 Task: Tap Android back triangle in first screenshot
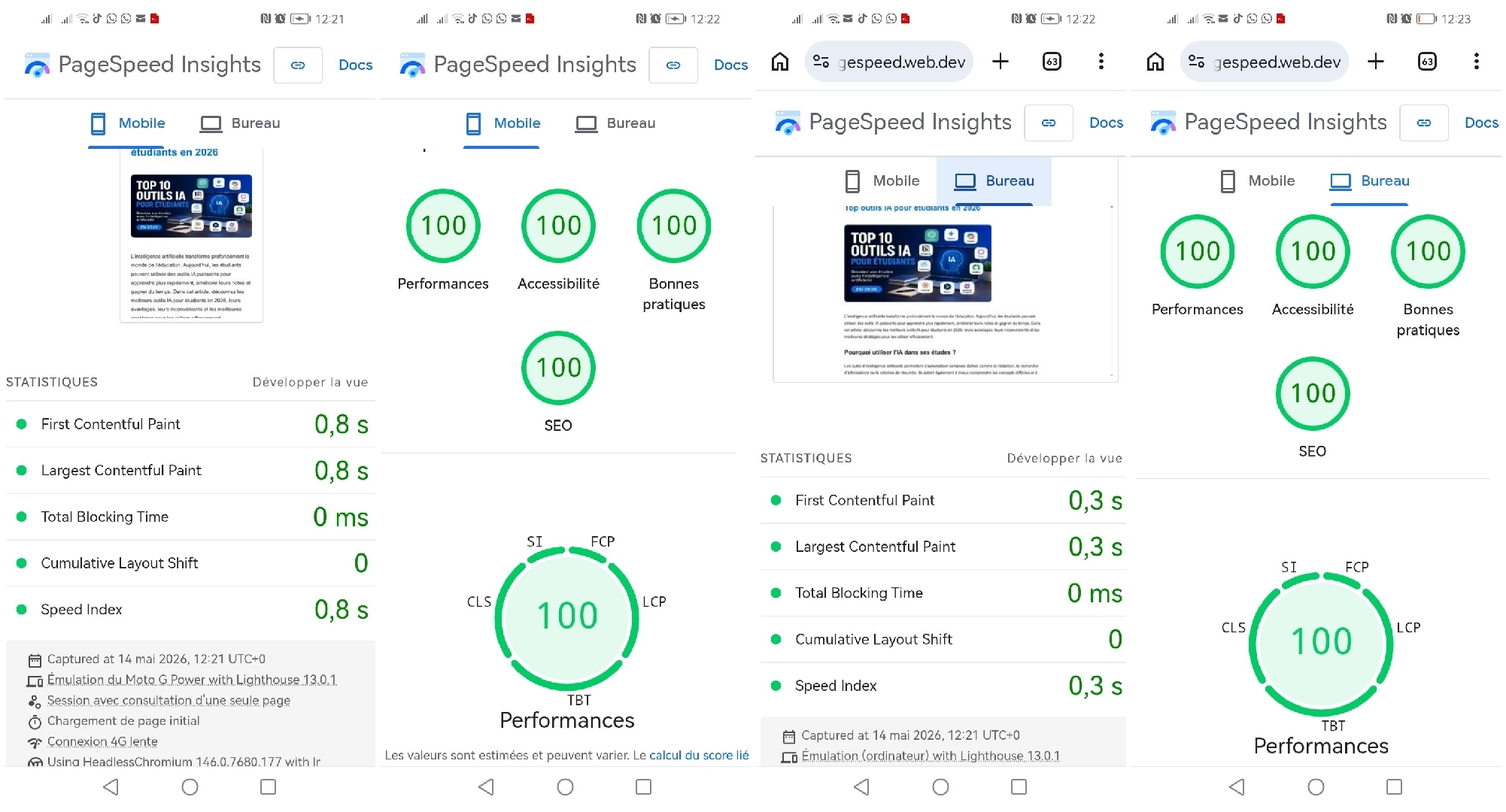[x=111, y=786]
